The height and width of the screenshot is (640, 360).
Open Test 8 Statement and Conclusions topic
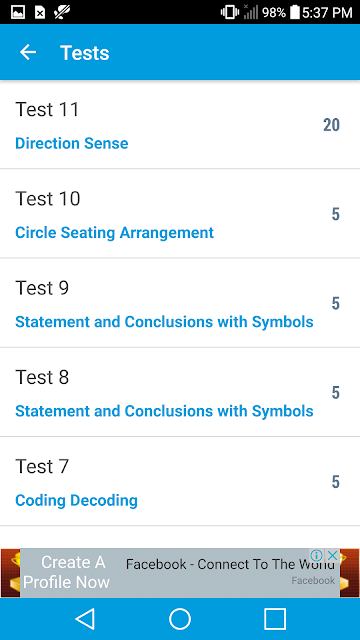[x=164, y=411]
